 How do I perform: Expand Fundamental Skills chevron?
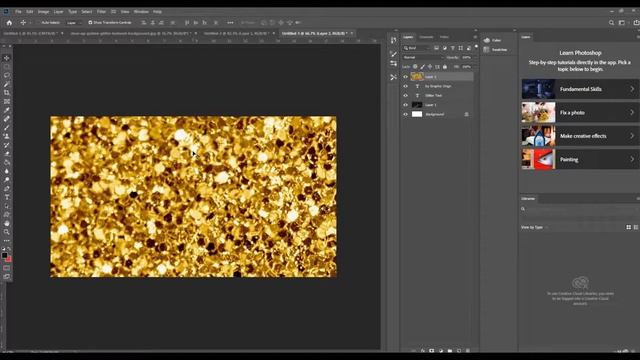[632, 89]
